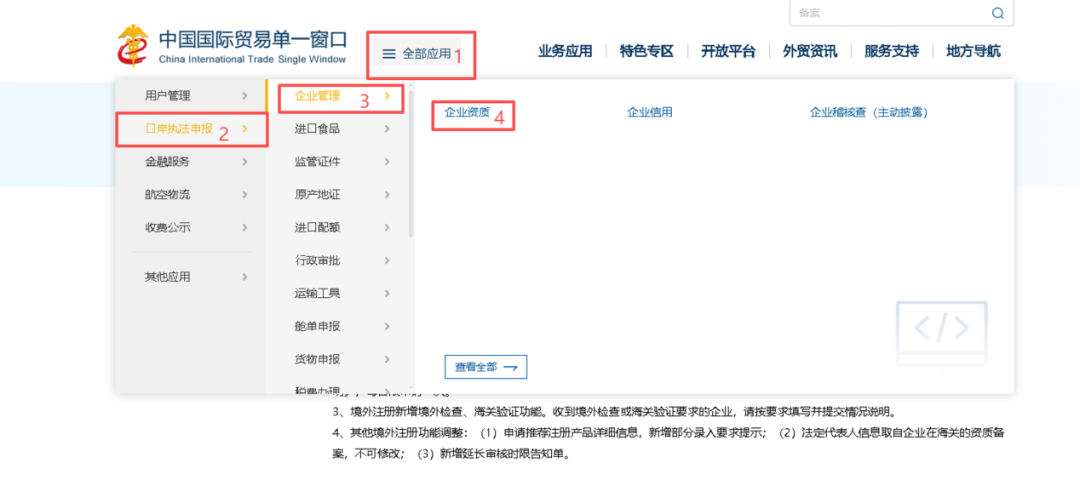Open the 全部应用 hamburger menu

click(x=417, y=53)
